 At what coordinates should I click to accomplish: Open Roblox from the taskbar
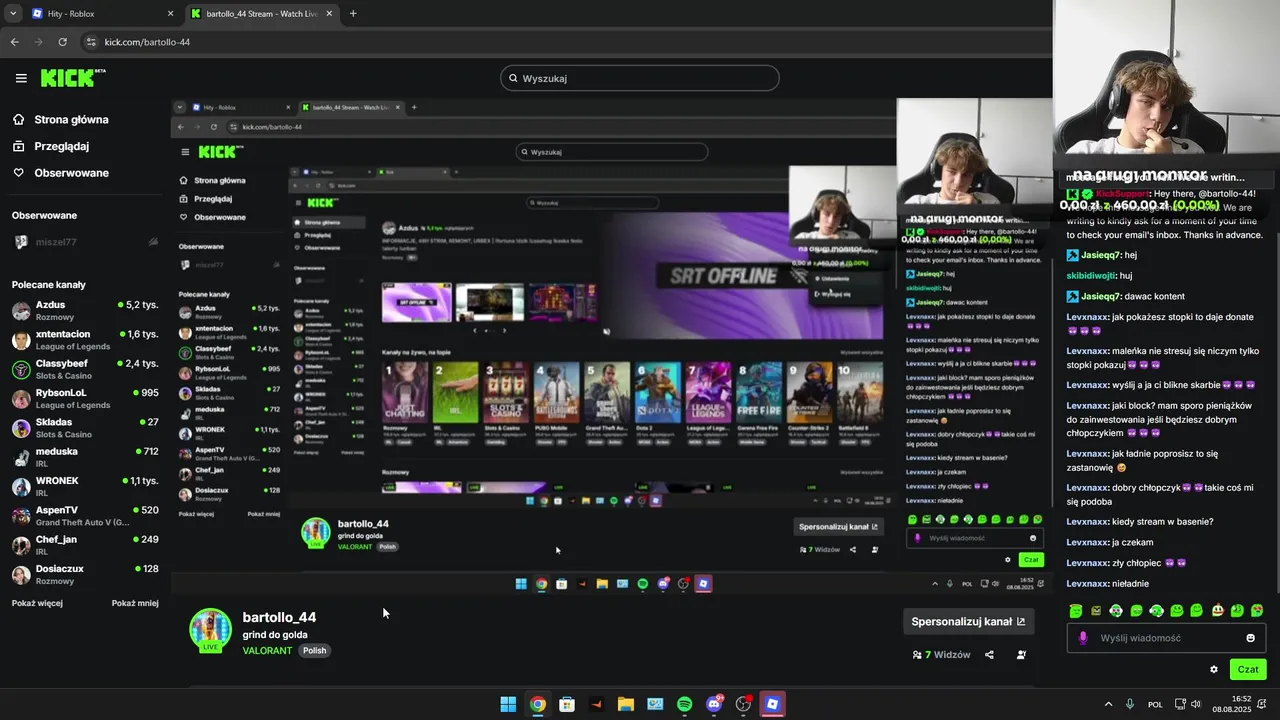coord(772,704)
